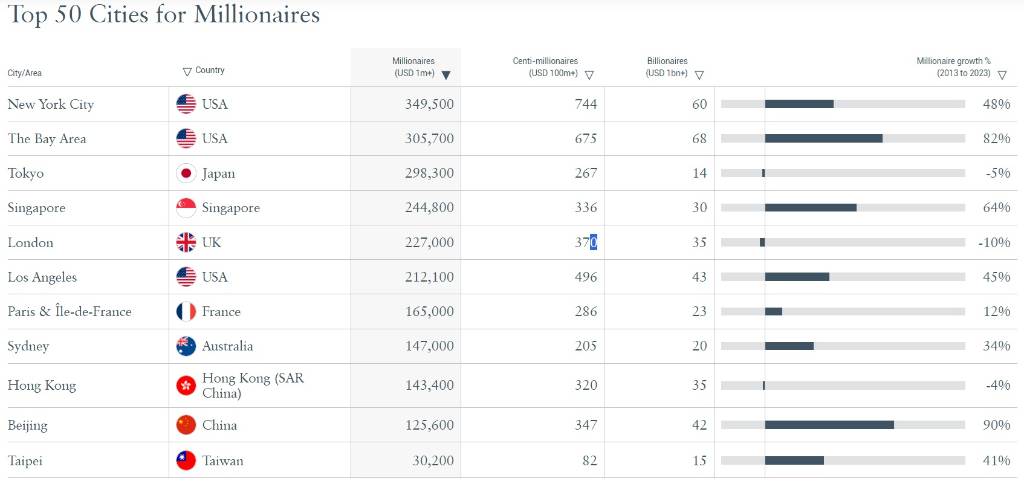Sort by Centi-millionaires column arrow
This screenshot has height=481, width=1024.
pos(589,75)
